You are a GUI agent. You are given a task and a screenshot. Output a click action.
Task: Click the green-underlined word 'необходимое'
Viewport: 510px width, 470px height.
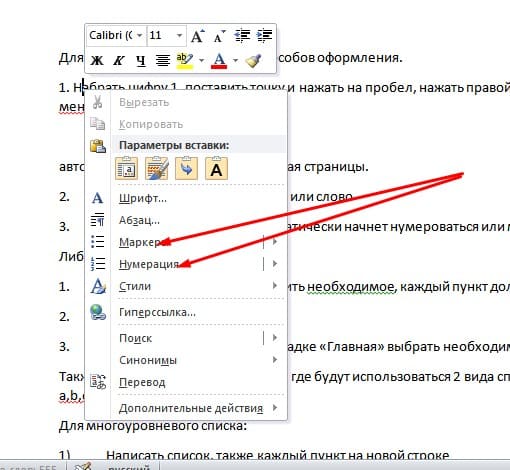[x=350, y=287]
